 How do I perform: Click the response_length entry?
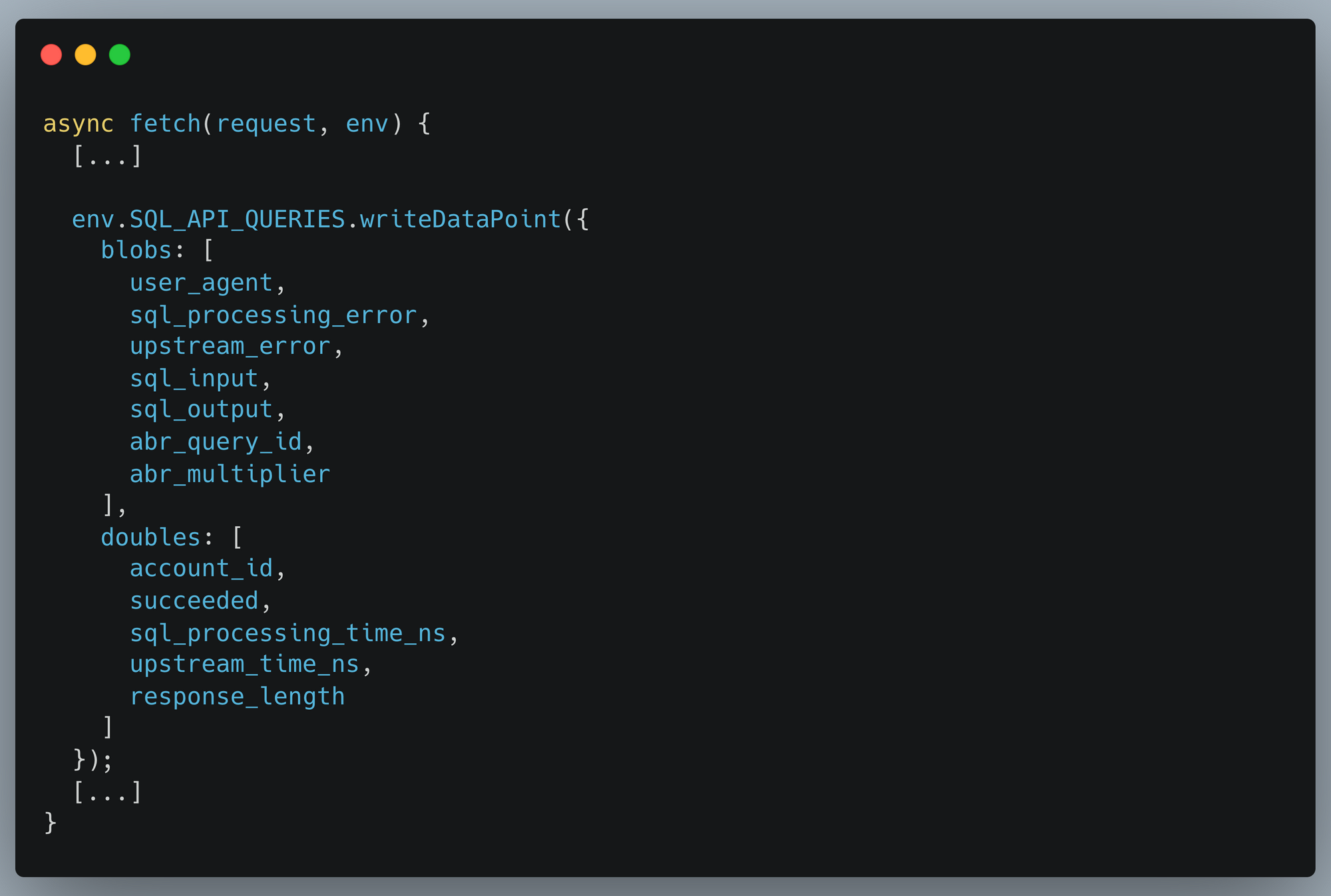pyautogui.click(x=237, y=696)
